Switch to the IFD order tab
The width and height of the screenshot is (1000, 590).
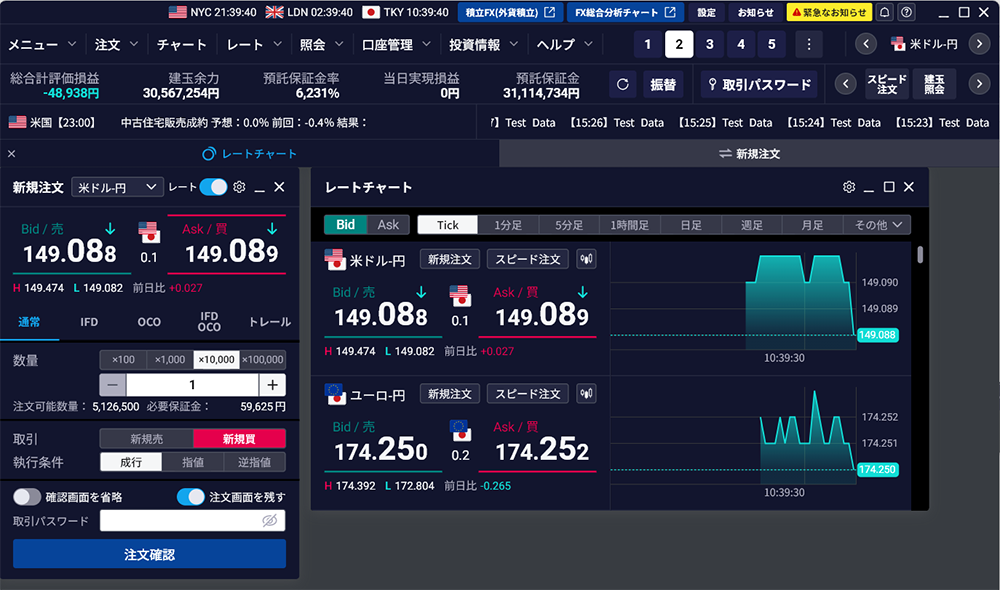point(89,322)
